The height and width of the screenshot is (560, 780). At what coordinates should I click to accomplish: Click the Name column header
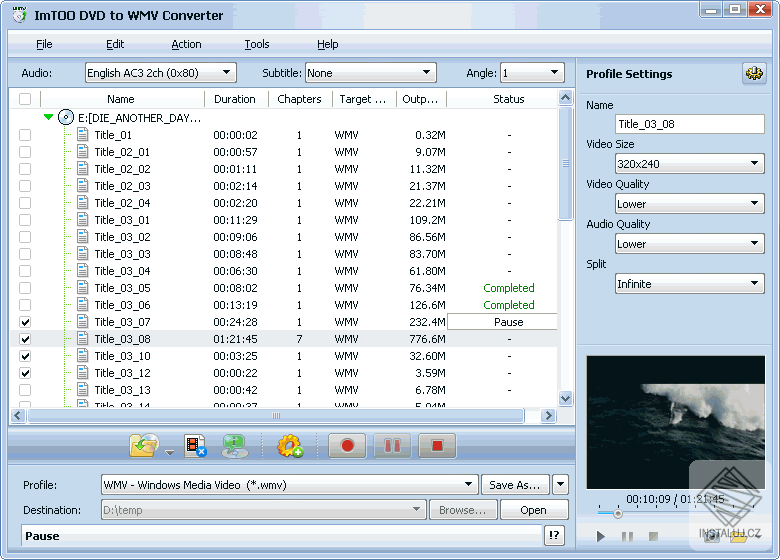pos(121,99)
